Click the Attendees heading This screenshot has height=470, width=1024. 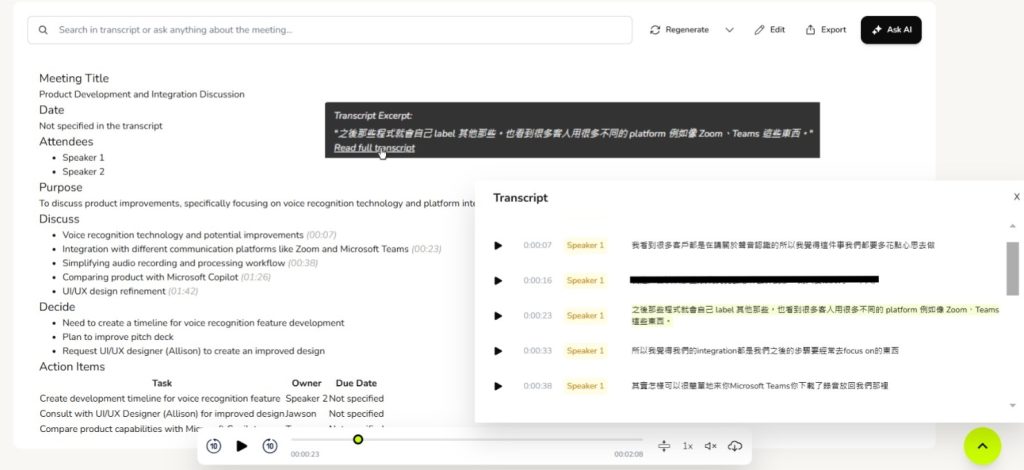pyautogui.click(x=66, y=142)
